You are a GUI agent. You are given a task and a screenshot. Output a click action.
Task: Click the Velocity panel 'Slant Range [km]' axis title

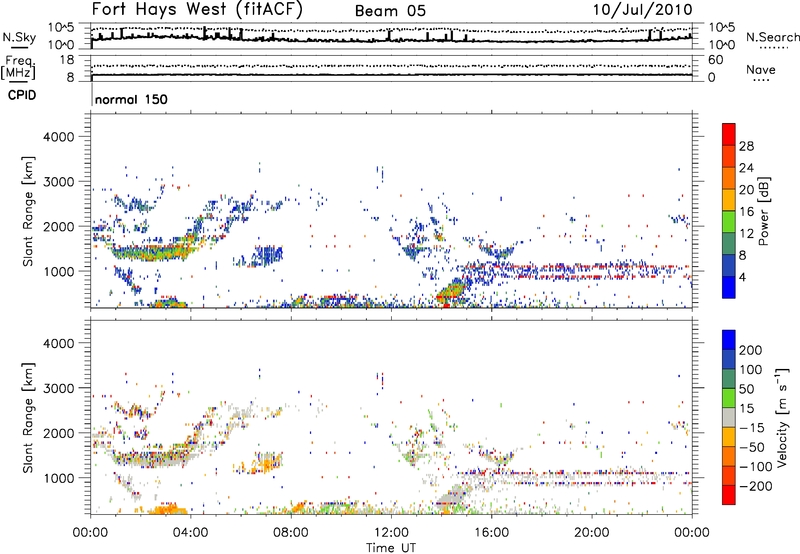(x=28, y=417)
